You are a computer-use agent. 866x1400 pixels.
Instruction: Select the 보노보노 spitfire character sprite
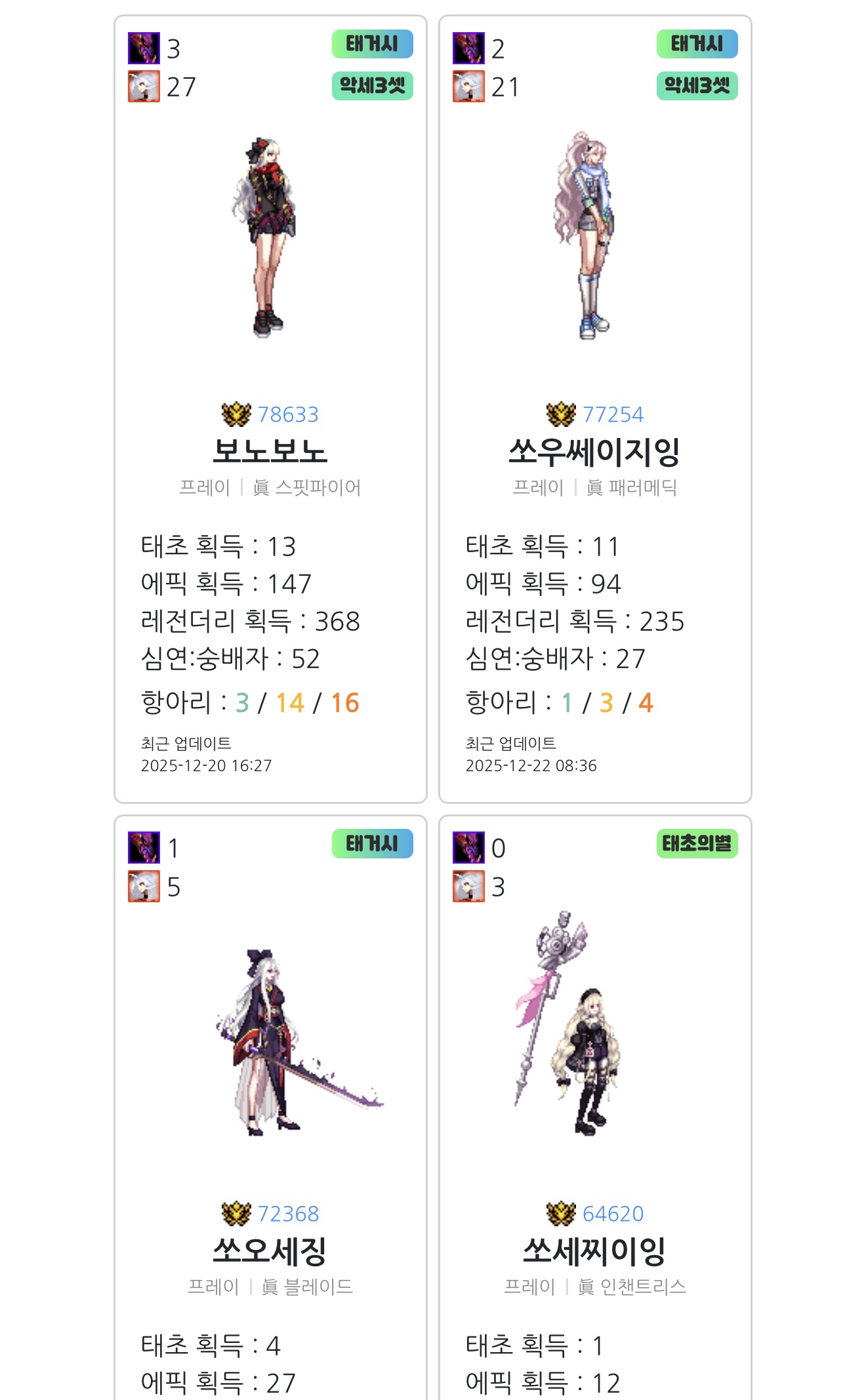tap(264, 237)
